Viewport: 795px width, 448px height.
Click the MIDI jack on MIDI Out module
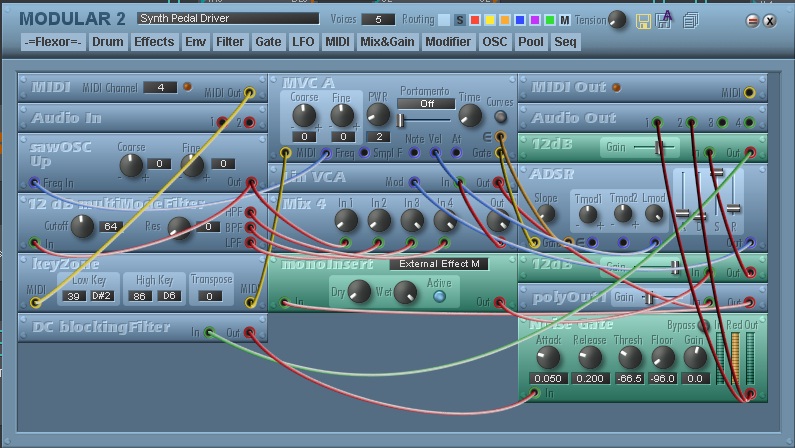pyautogui.click(x=749, y=92)
